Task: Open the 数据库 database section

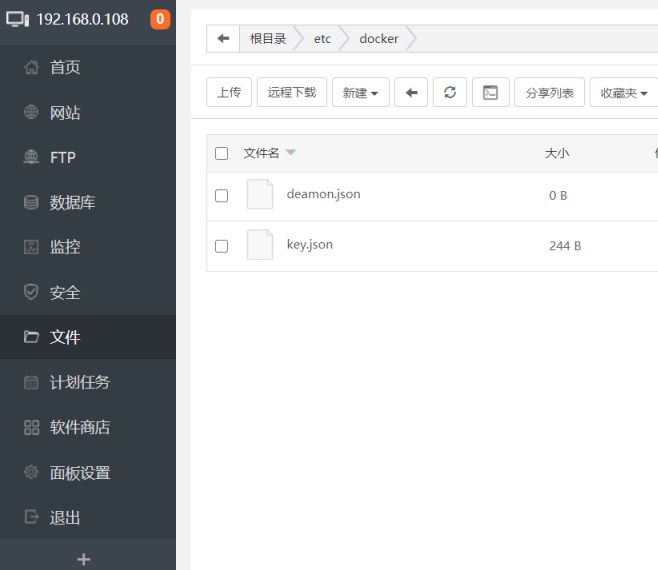Action: [x=88, y=202]
